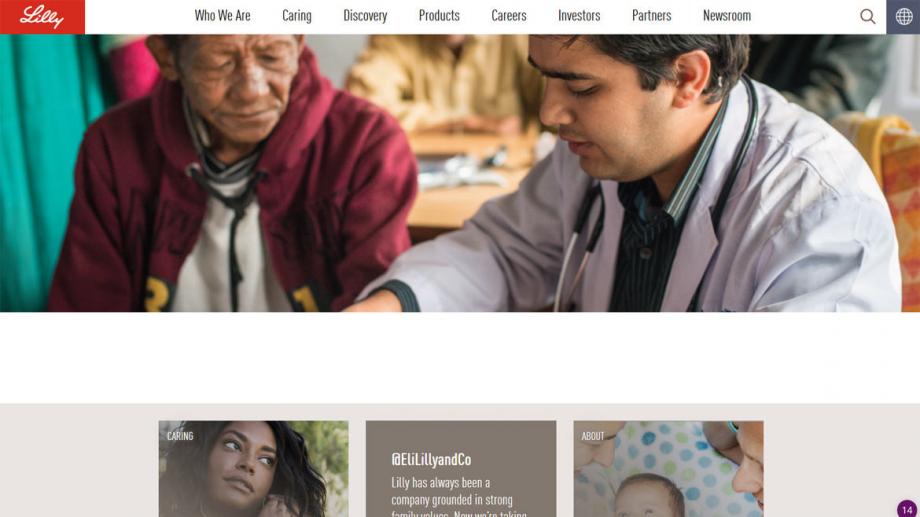The width and height of the screenshot is (920, 517).
Task: Open the Investors page
Action: coord(579,16)
